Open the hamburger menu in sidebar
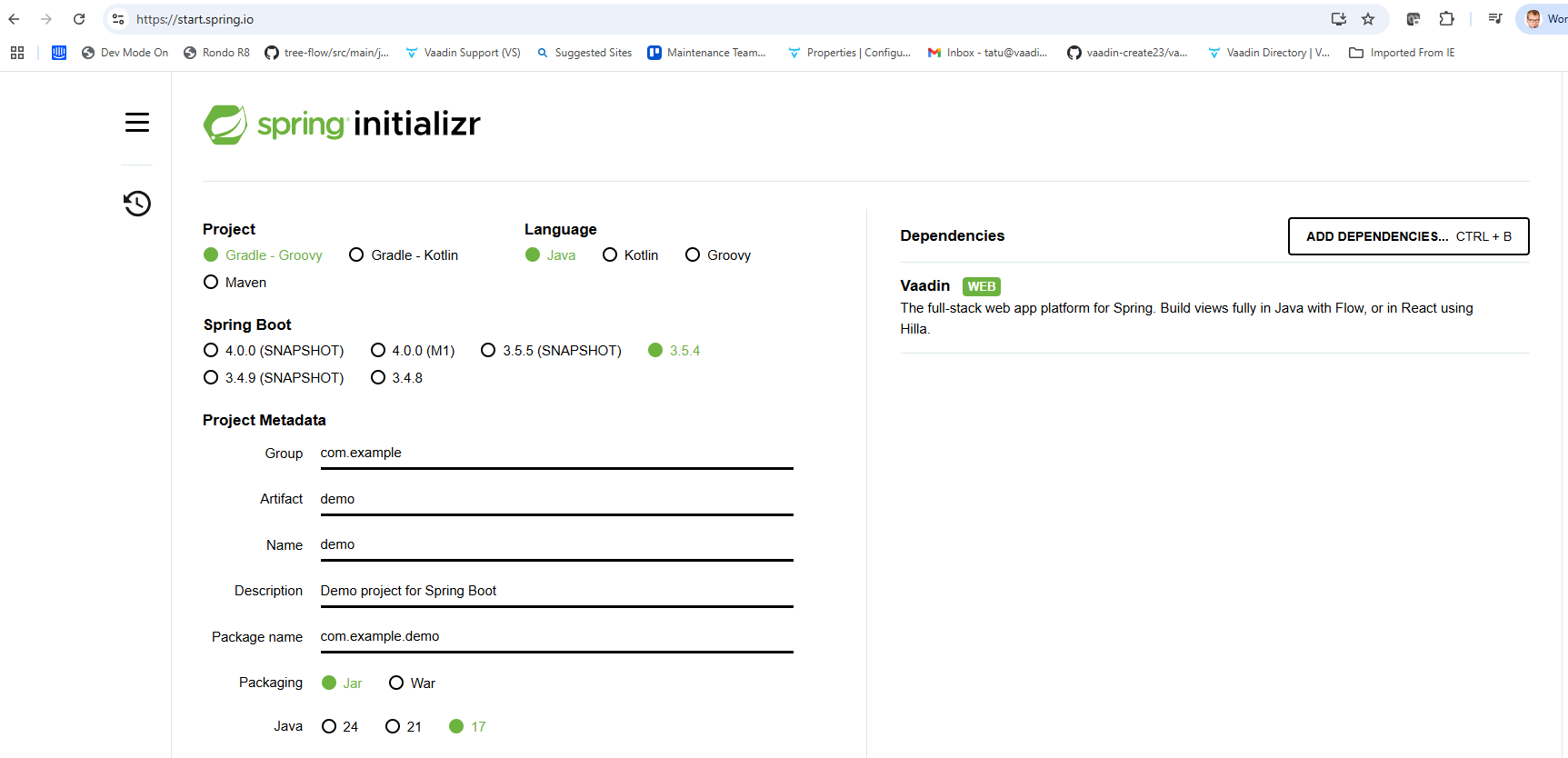 (137, 123)
